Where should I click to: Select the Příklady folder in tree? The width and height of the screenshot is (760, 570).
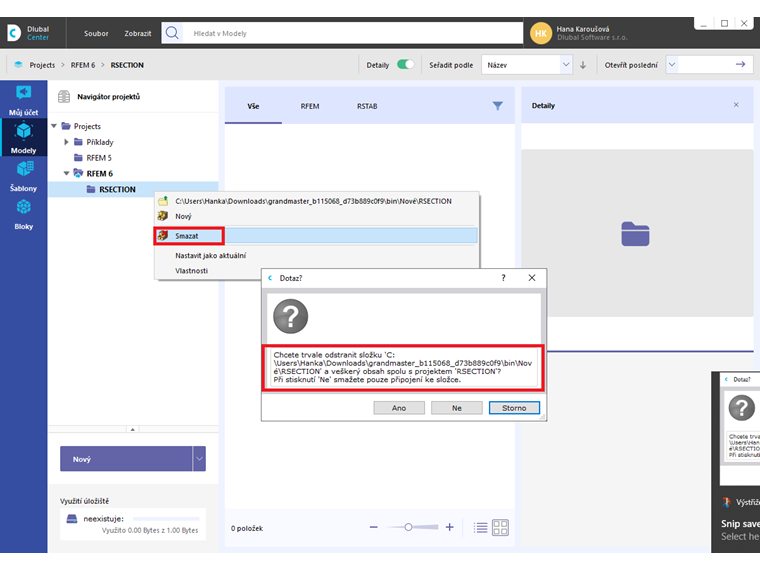click(100, 142)
